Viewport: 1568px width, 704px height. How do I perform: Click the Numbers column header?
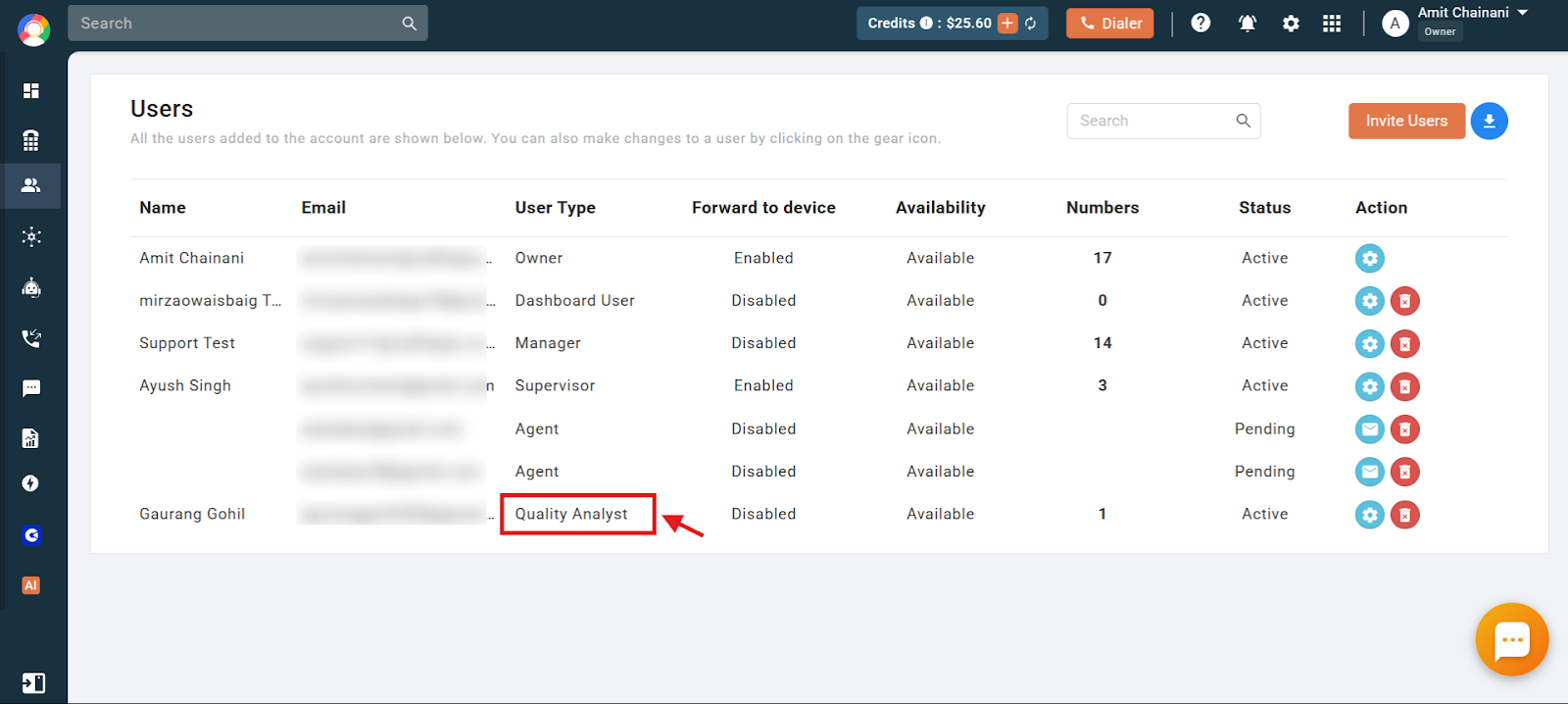(1102, 208)
